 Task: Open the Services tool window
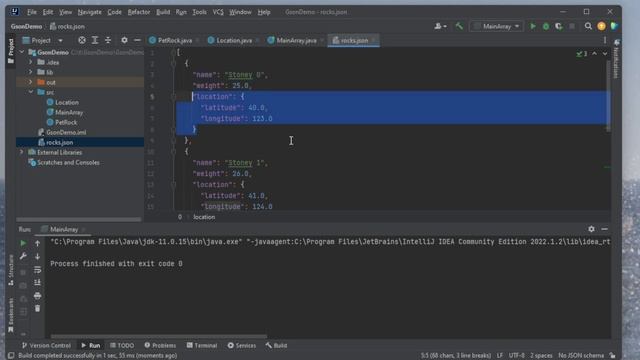242,345
